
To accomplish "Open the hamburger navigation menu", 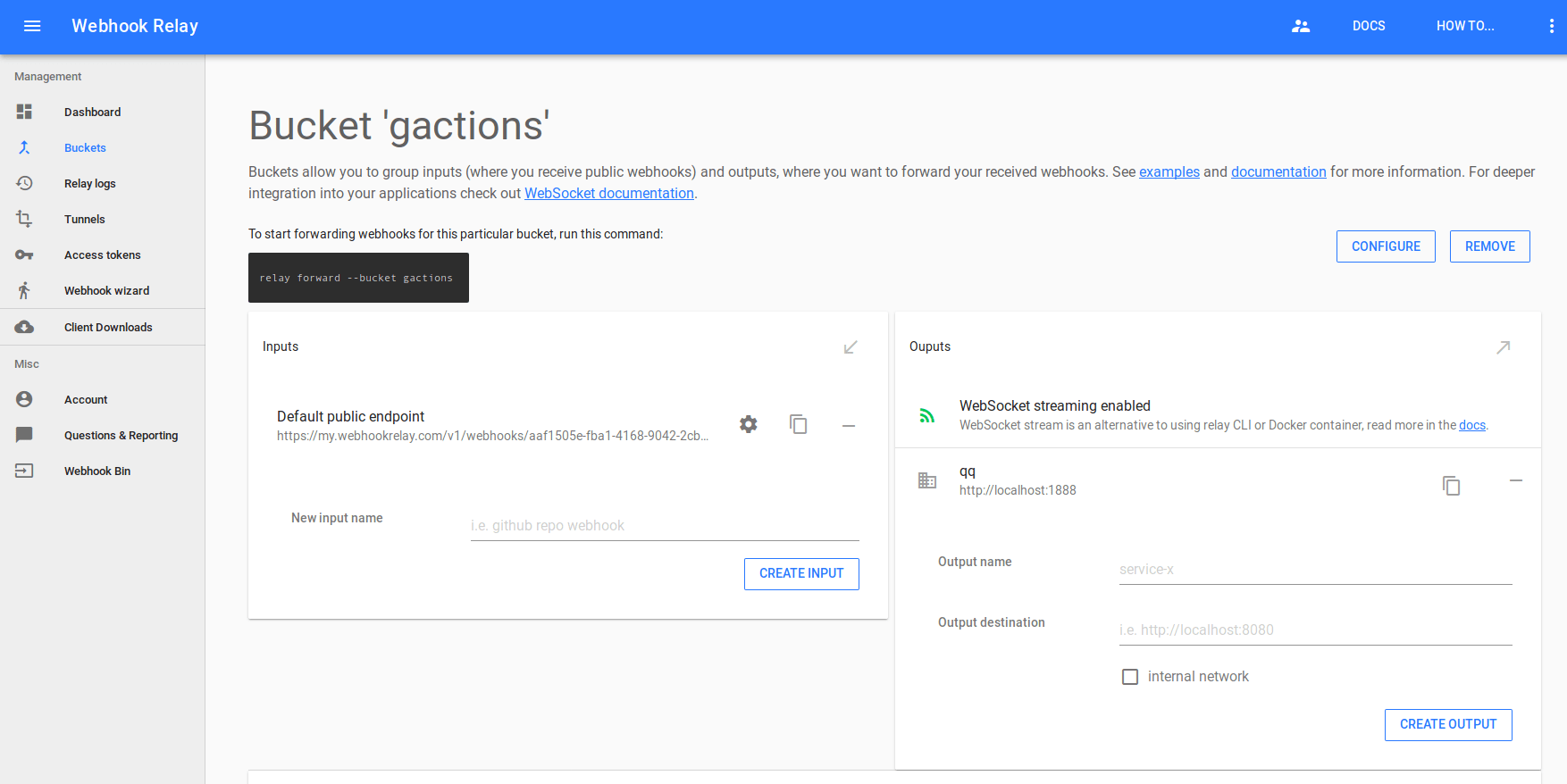I will (32, 26).
